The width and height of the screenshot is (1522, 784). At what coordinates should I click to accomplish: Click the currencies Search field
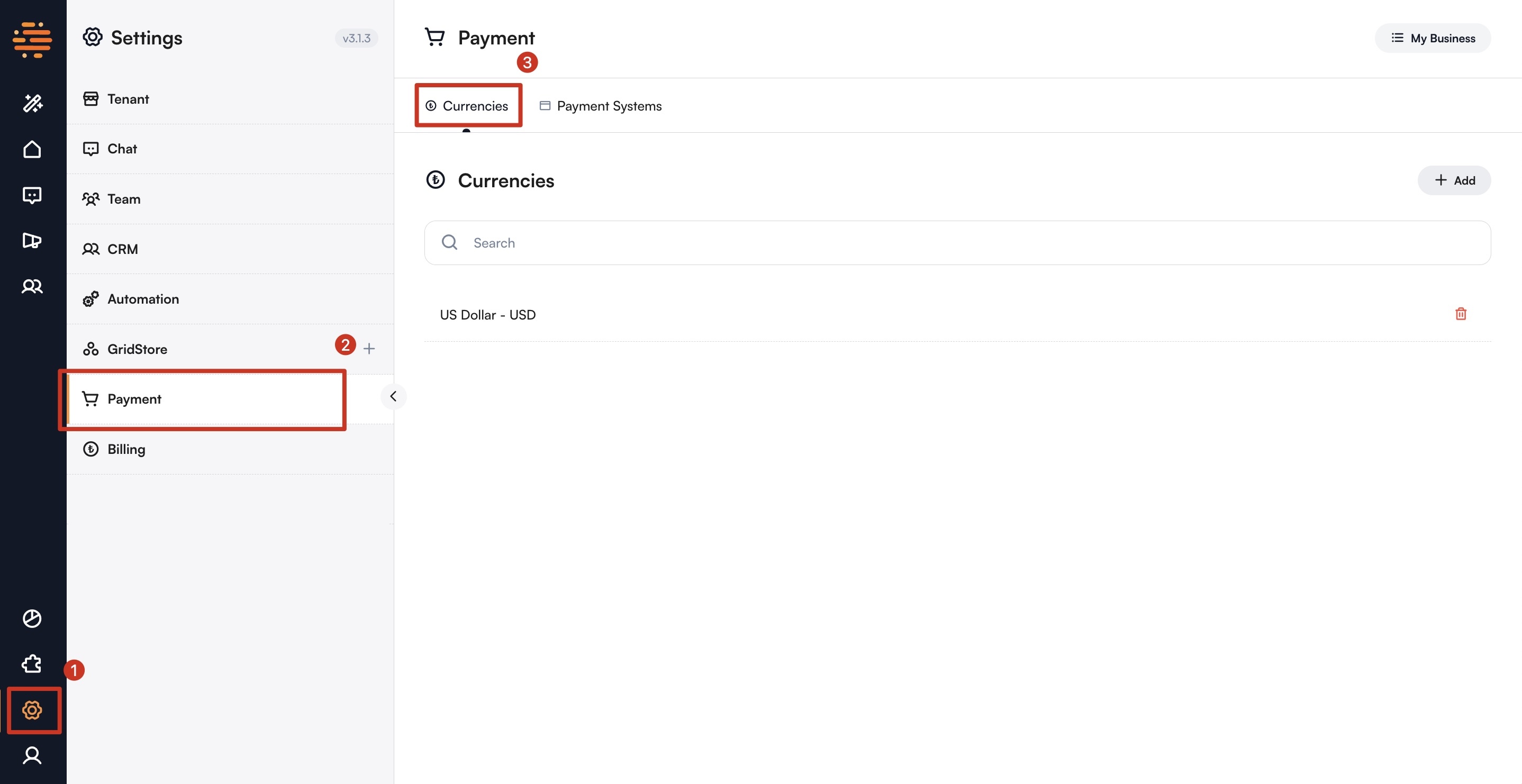pyautogui.click(x=957, y=243)
